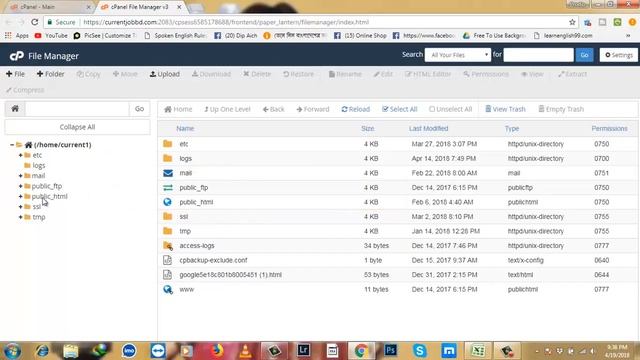Open Skype from the taskbar
Image resolution: width=640 pixels, height=360 pixels.
click(x=420, y=351)
